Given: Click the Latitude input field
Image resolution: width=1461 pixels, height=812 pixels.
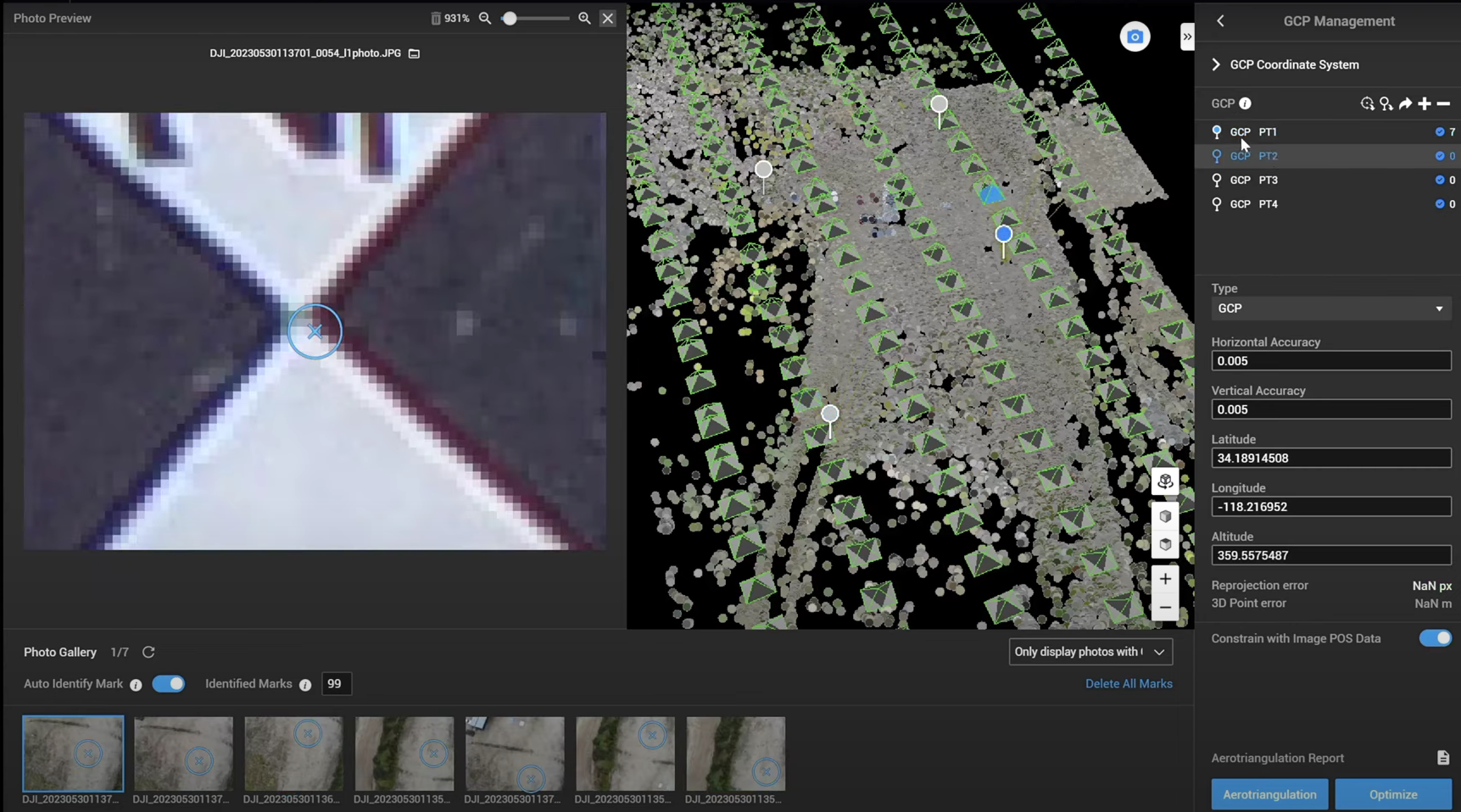Looking at the screenshot, I should (1330, 458).
